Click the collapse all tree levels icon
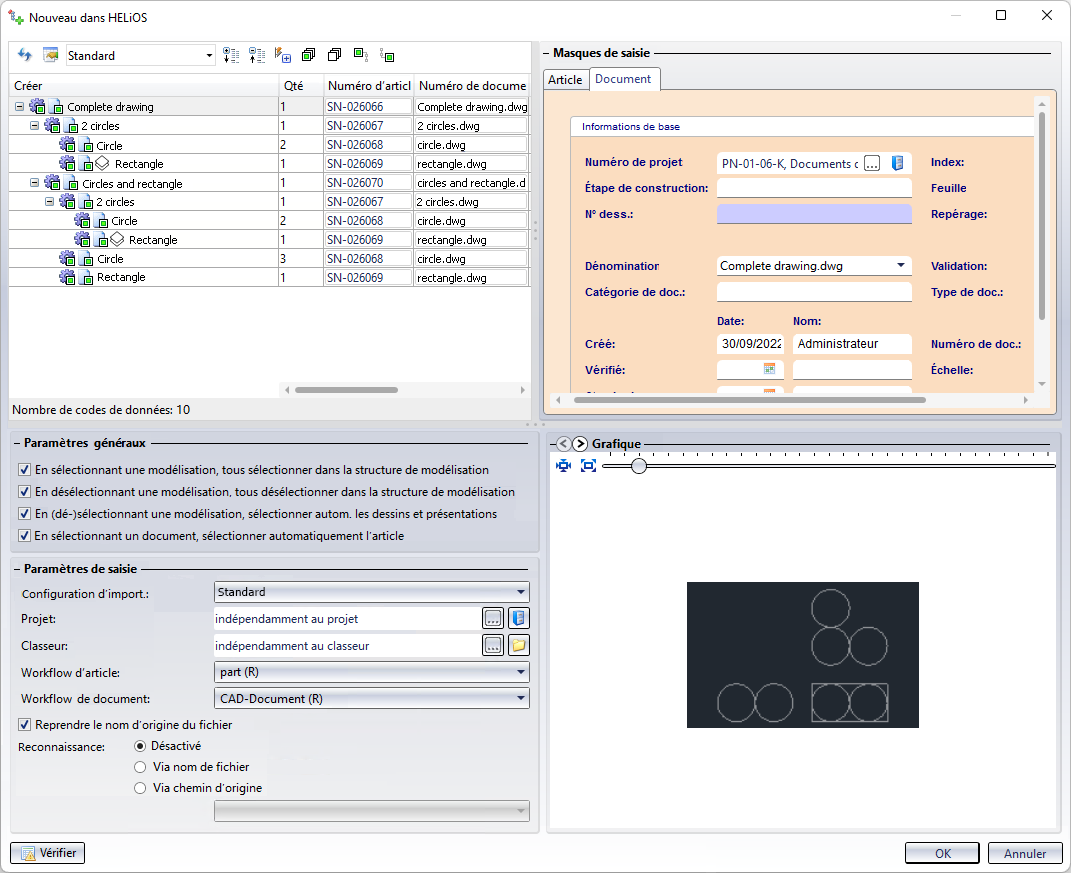Screen dimensions: 1086x873 [x=257, y=55]
